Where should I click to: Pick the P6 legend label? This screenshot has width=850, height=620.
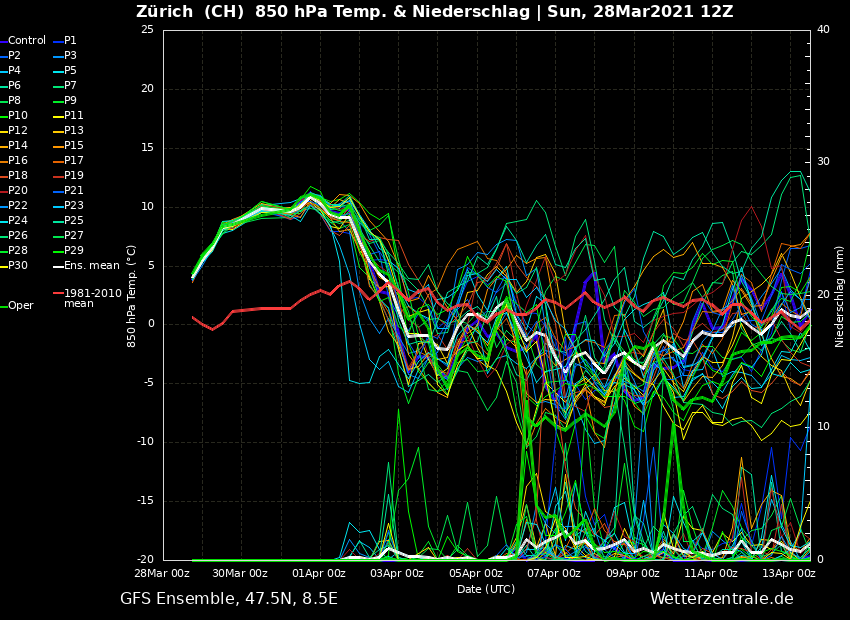click(x=15, y=86)
